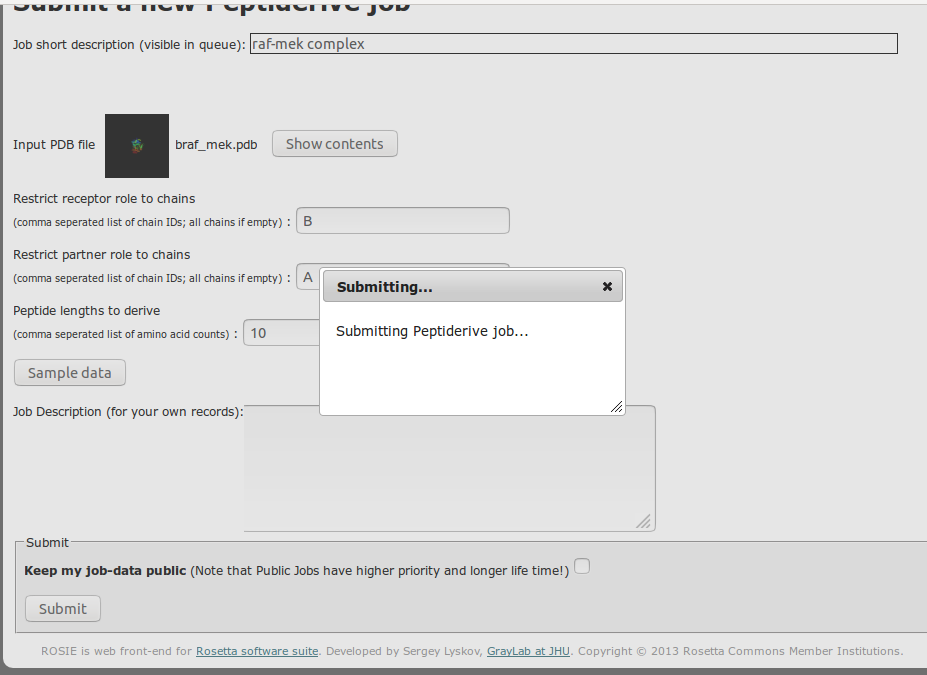927x675 pixels.
Task: Click the Job Description textarea resize grip
Action: tap(644, 521)
